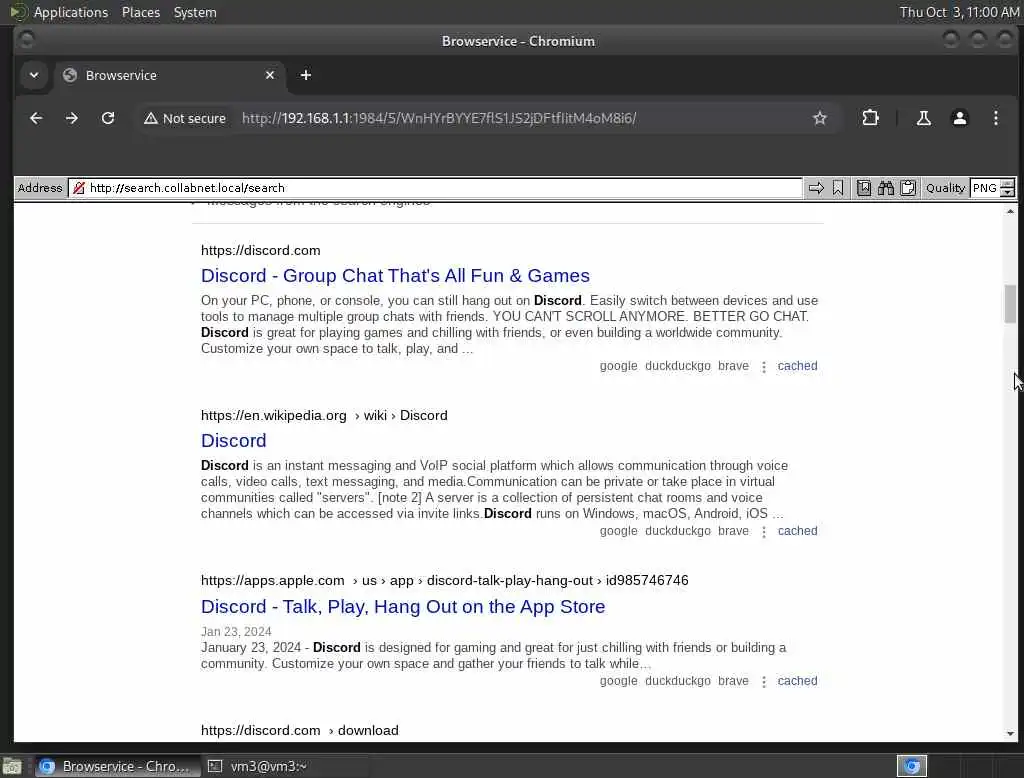Open the Places menu

pos(141,12)
